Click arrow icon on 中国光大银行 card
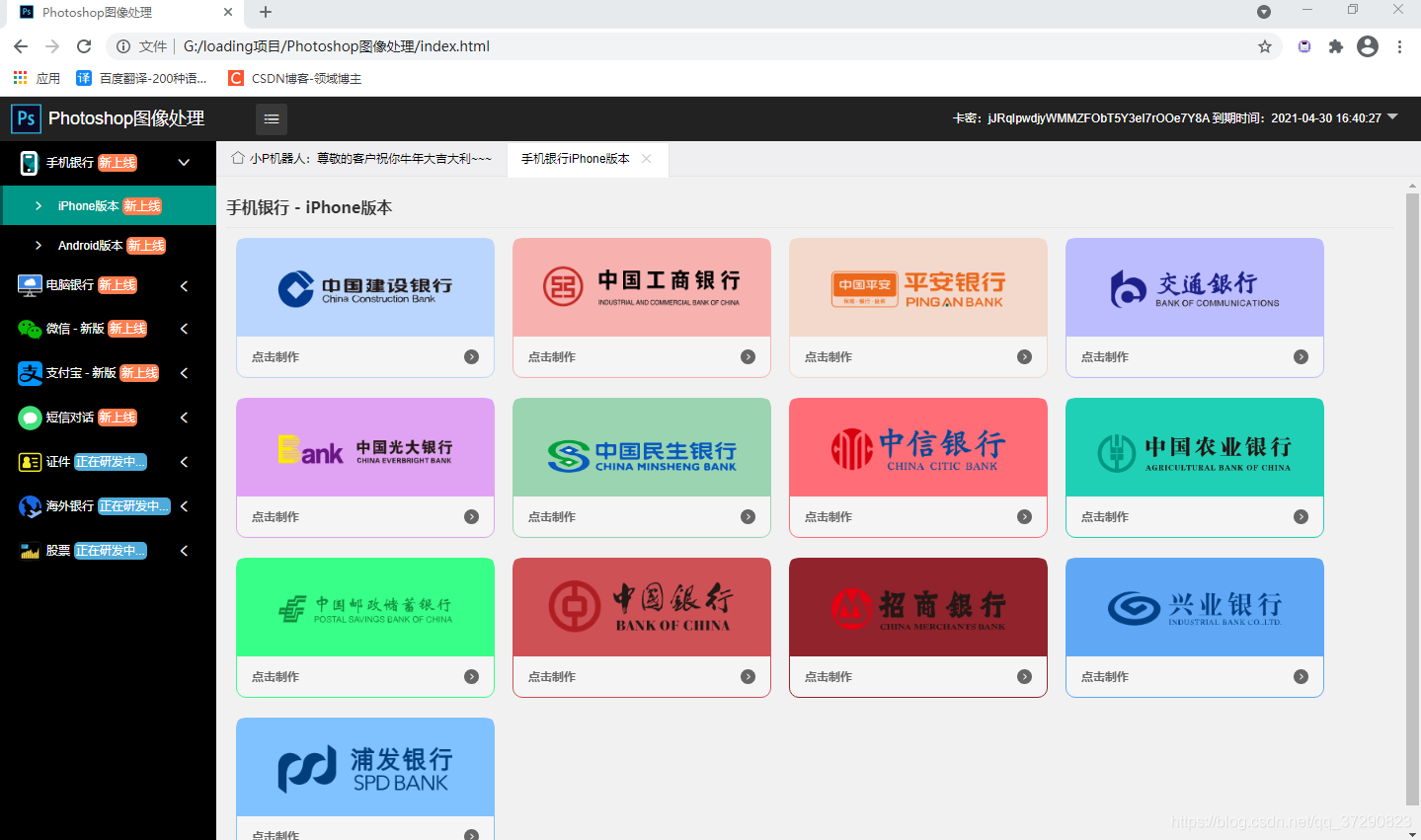The image size is (1421, 840). pyautogui.click(x=471, y=517)
